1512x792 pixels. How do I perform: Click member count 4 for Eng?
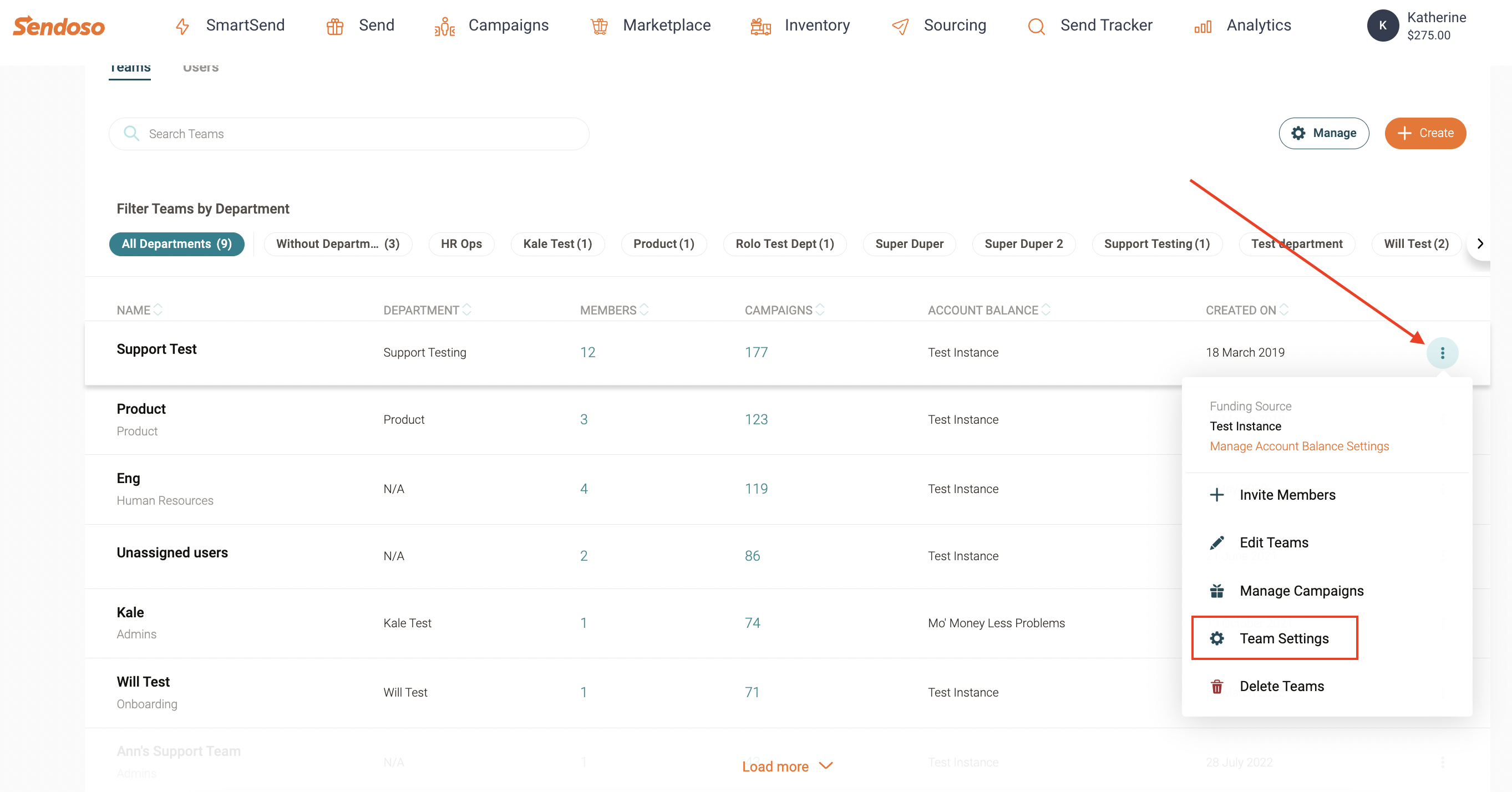coord(584,489)
